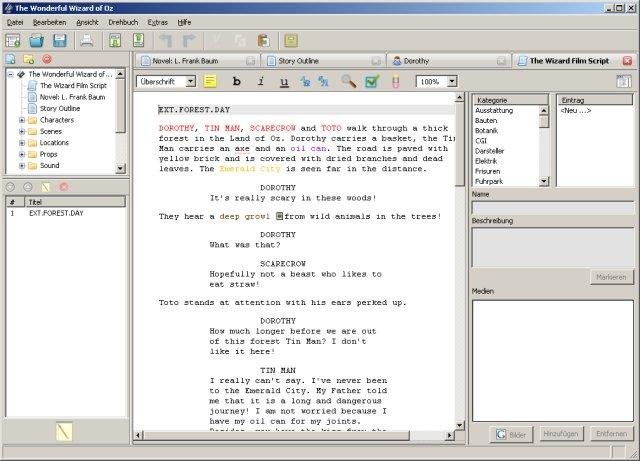This screenshot has width=640, height=461.
Task: Switch to the Dorothy tab
Action: (449, 61)
